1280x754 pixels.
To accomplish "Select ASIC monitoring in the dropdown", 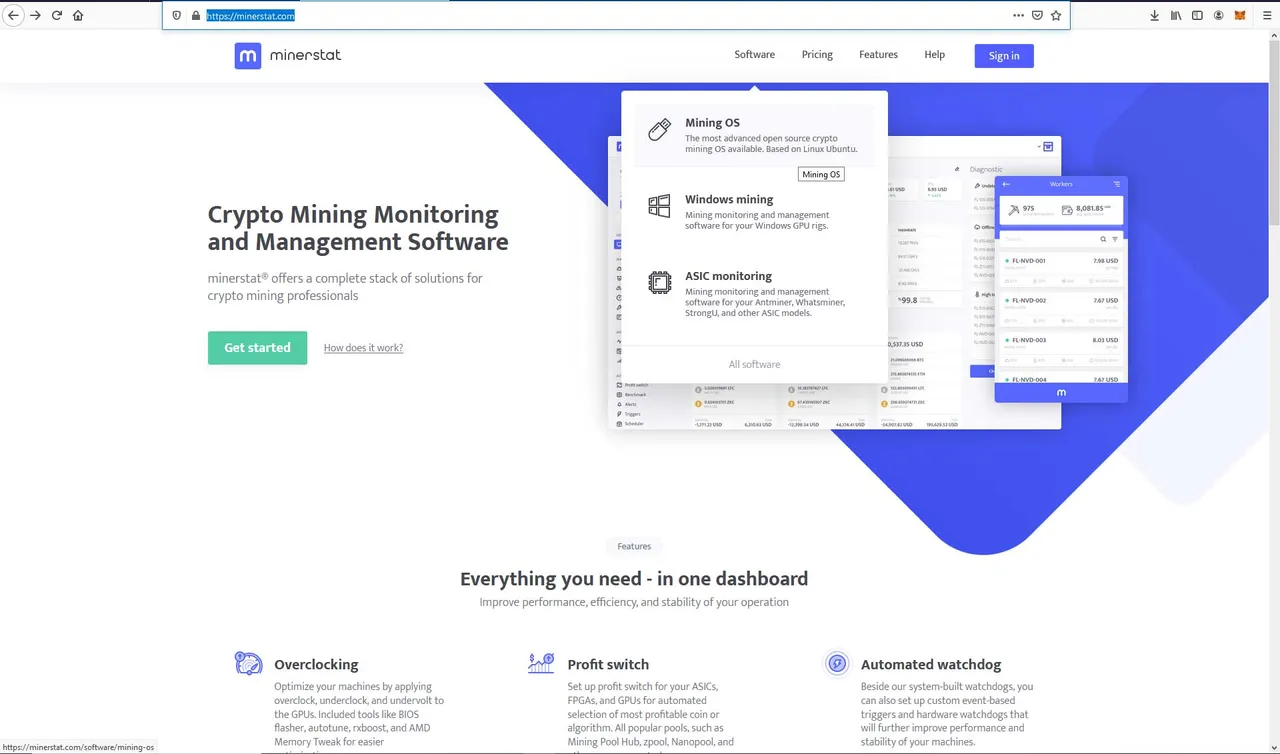I will click(x=728, y=276).
